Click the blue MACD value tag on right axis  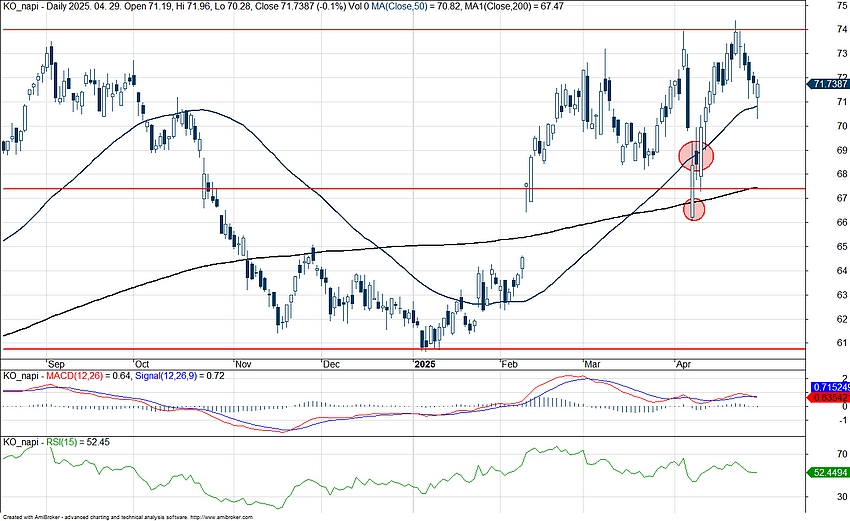(x=828, y=386)
